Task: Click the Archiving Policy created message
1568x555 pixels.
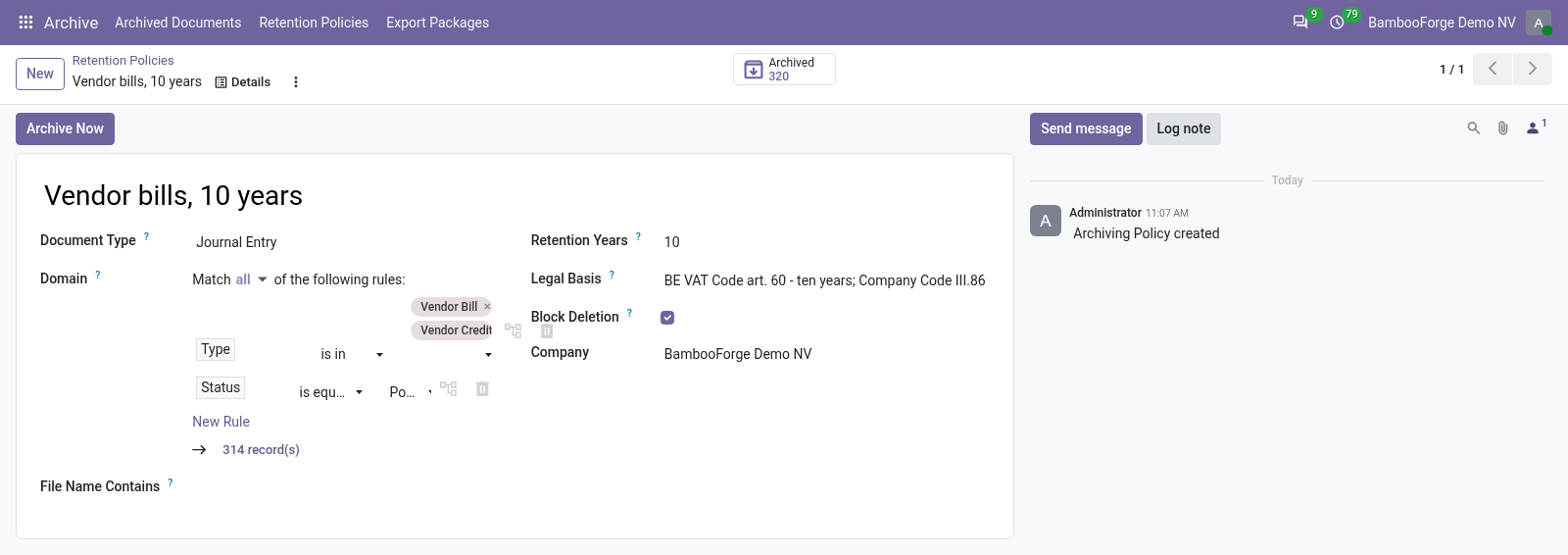Action: [x=1146, y=233]
